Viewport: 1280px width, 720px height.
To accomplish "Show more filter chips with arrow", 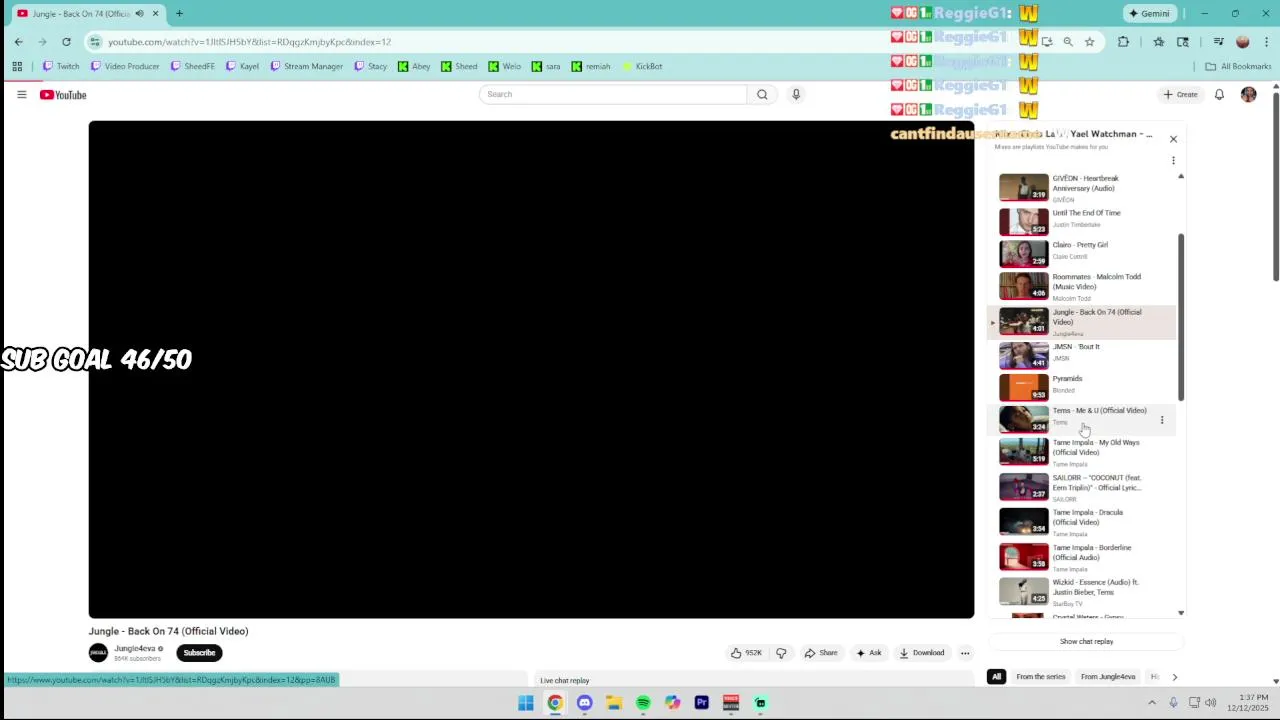I will tap(1174, 677).
